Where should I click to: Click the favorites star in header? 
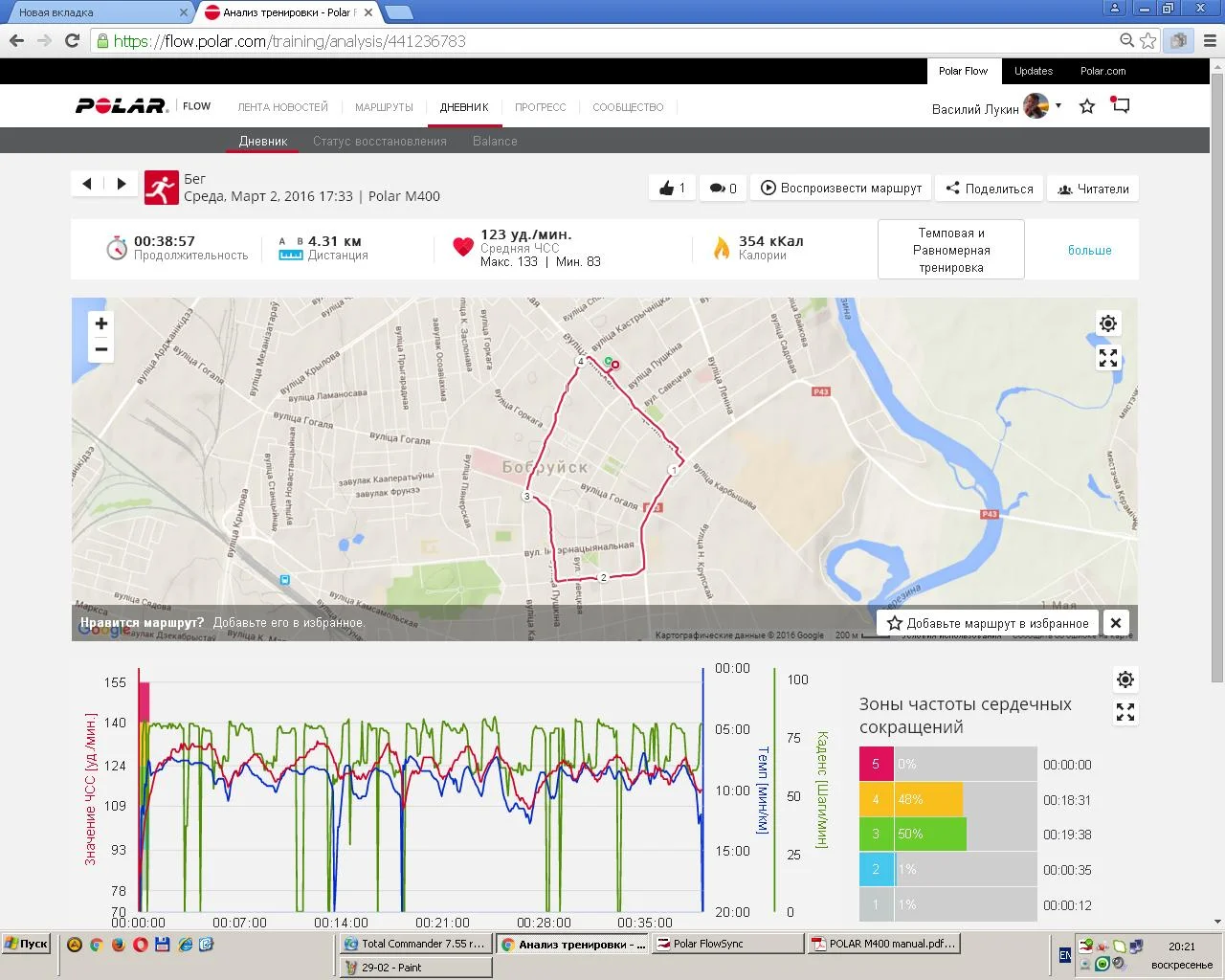coord(1087,106)
